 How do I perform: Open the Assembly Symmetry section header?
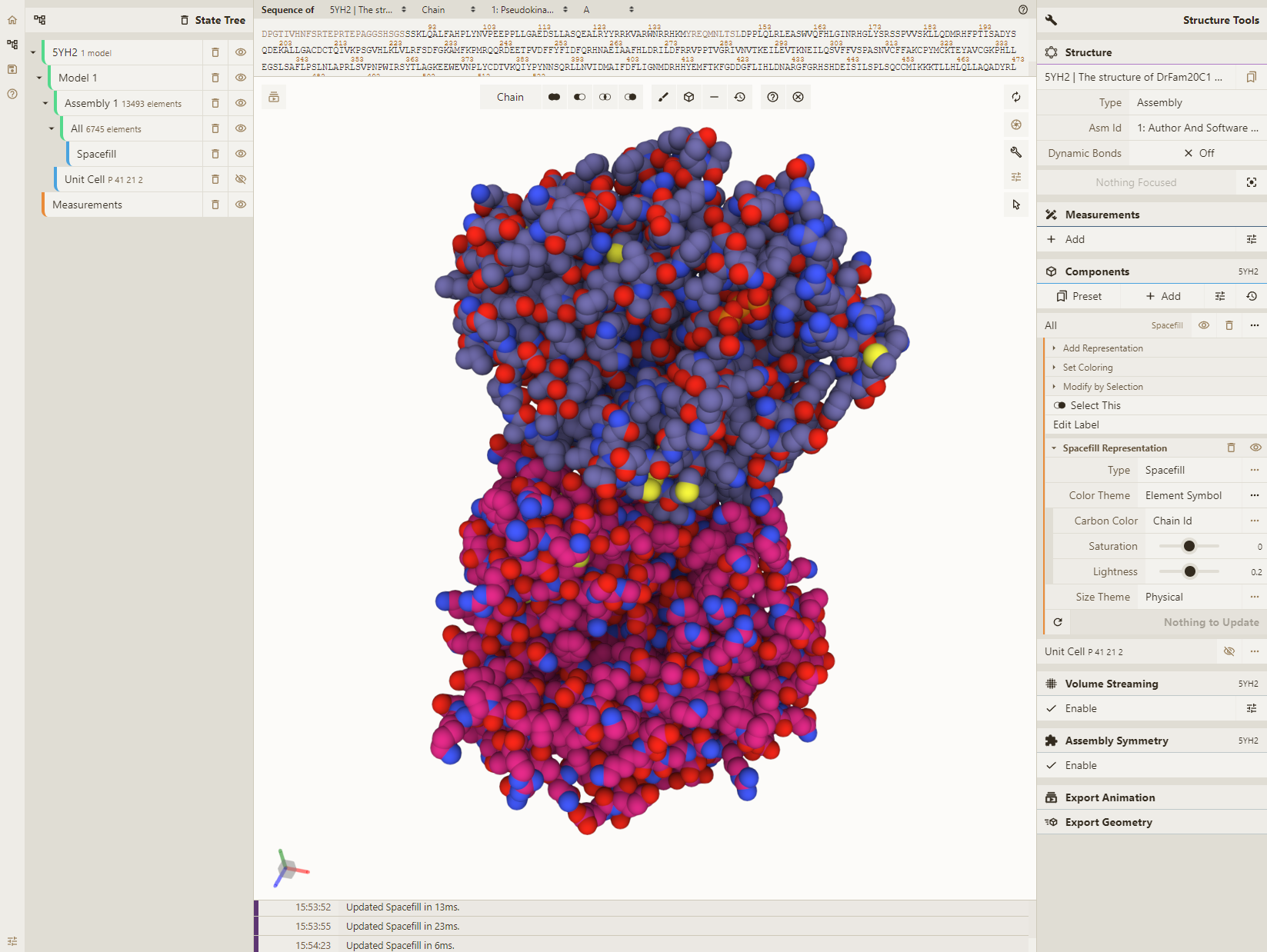1116,741
